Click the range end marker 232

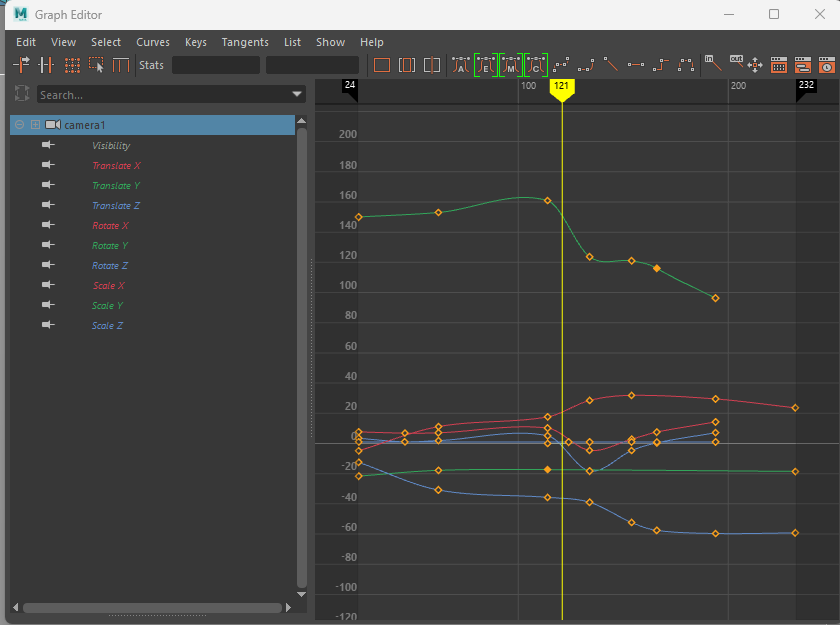click(806, 89)
